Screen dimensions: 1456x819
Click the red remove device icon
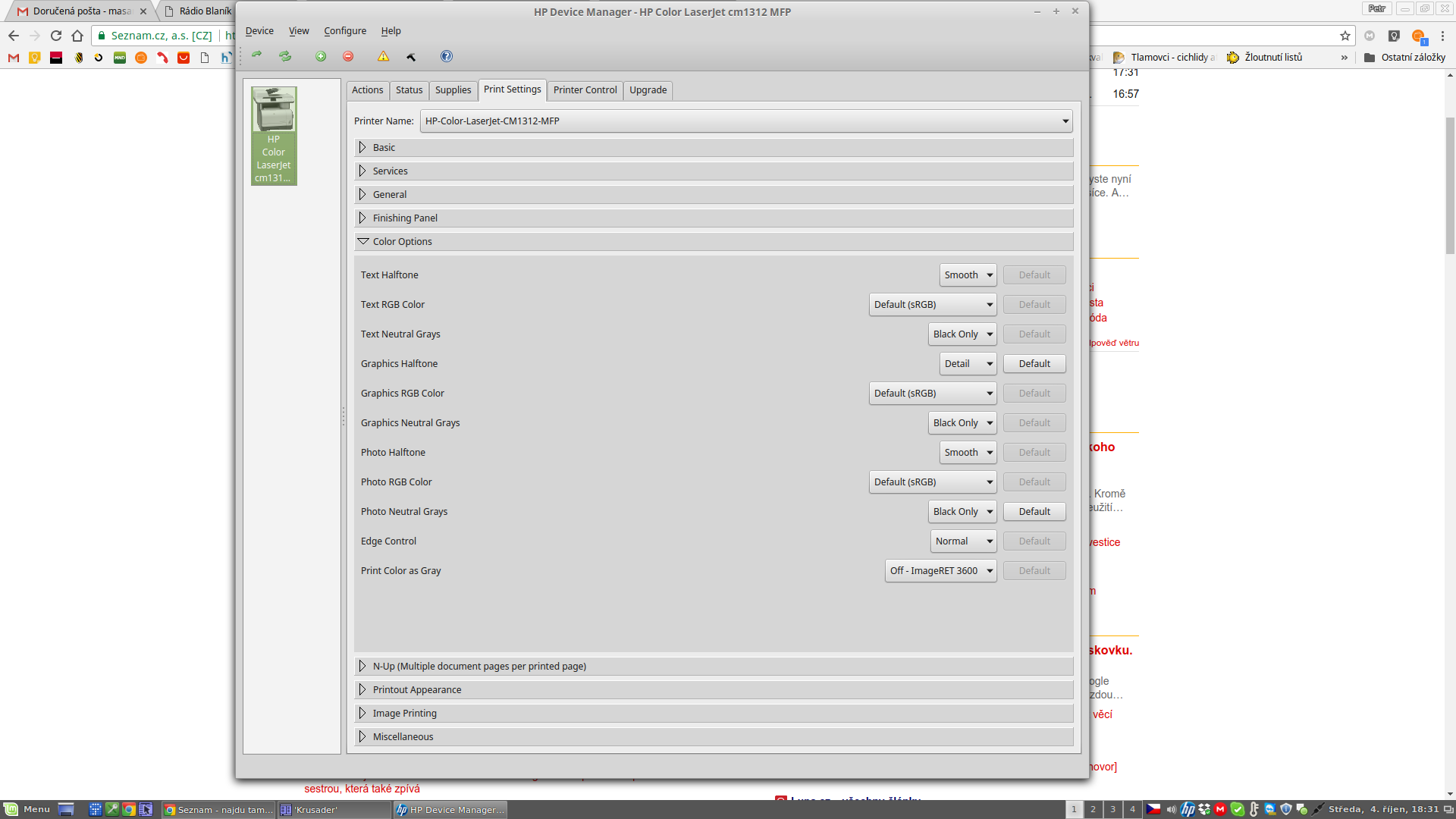click(x=348, y=56)
